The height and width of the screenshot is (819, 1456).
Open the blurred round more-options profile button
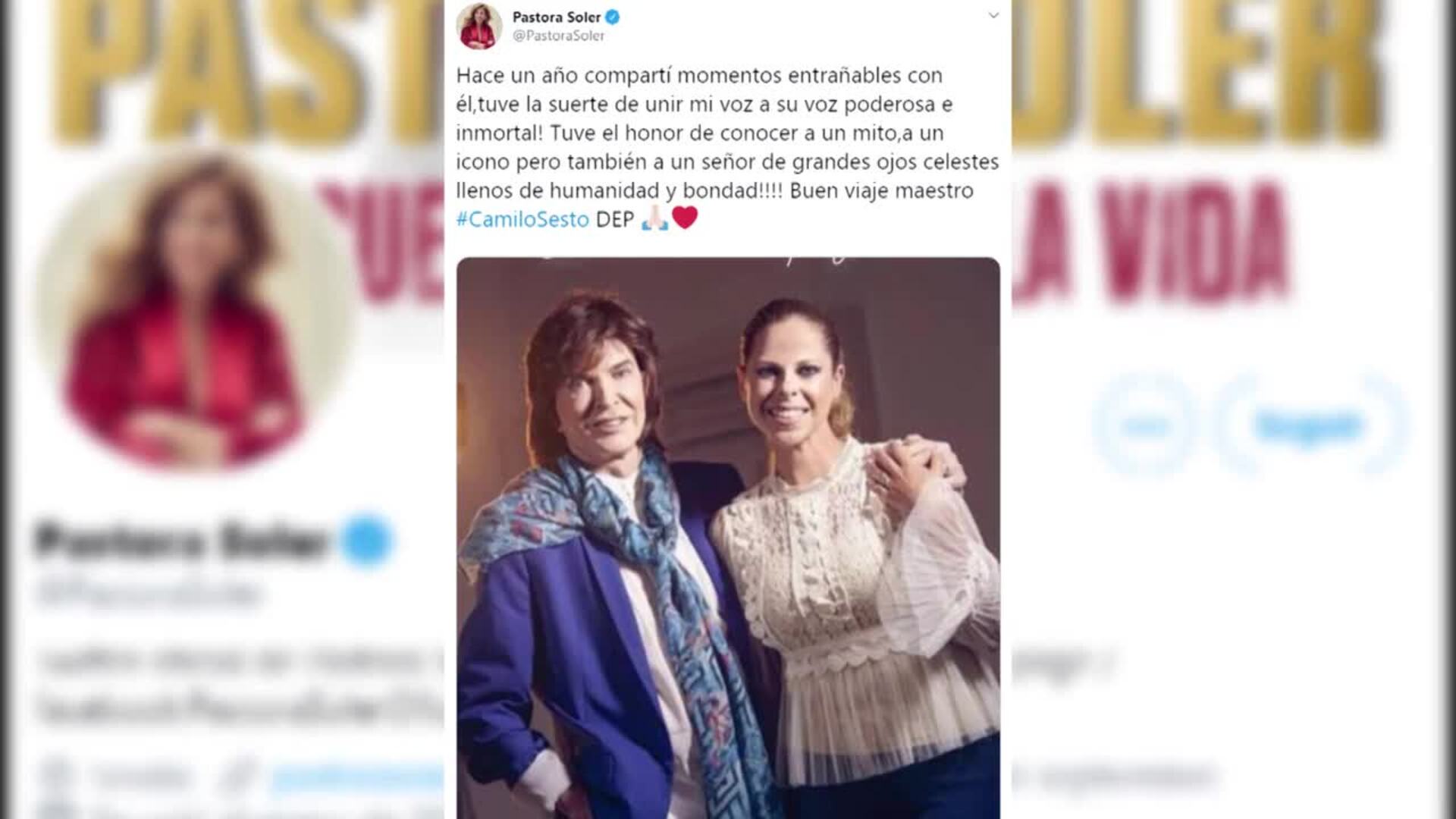click(1144, 425)
